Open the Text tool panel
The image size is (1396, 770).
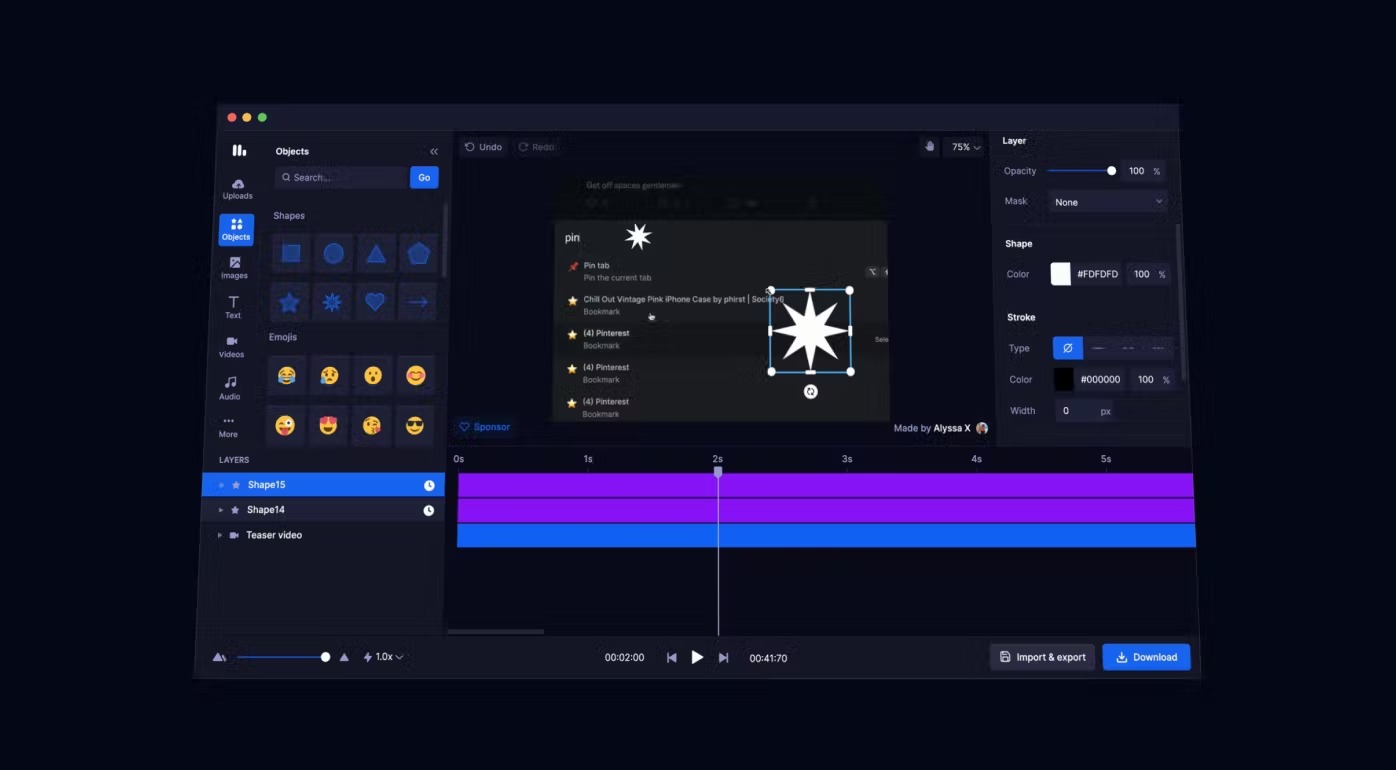[233, 307]
